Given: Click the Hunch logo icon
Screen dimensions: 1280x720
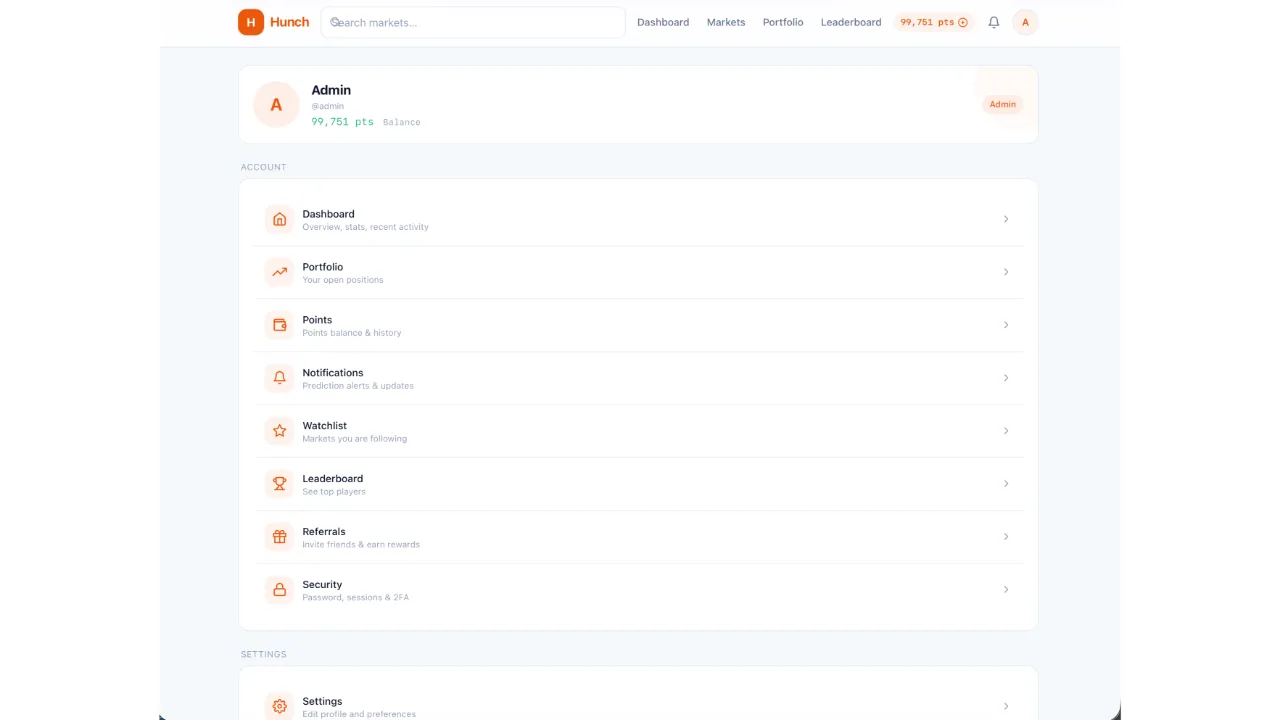Looking at the screenshot, I should 250,22.
